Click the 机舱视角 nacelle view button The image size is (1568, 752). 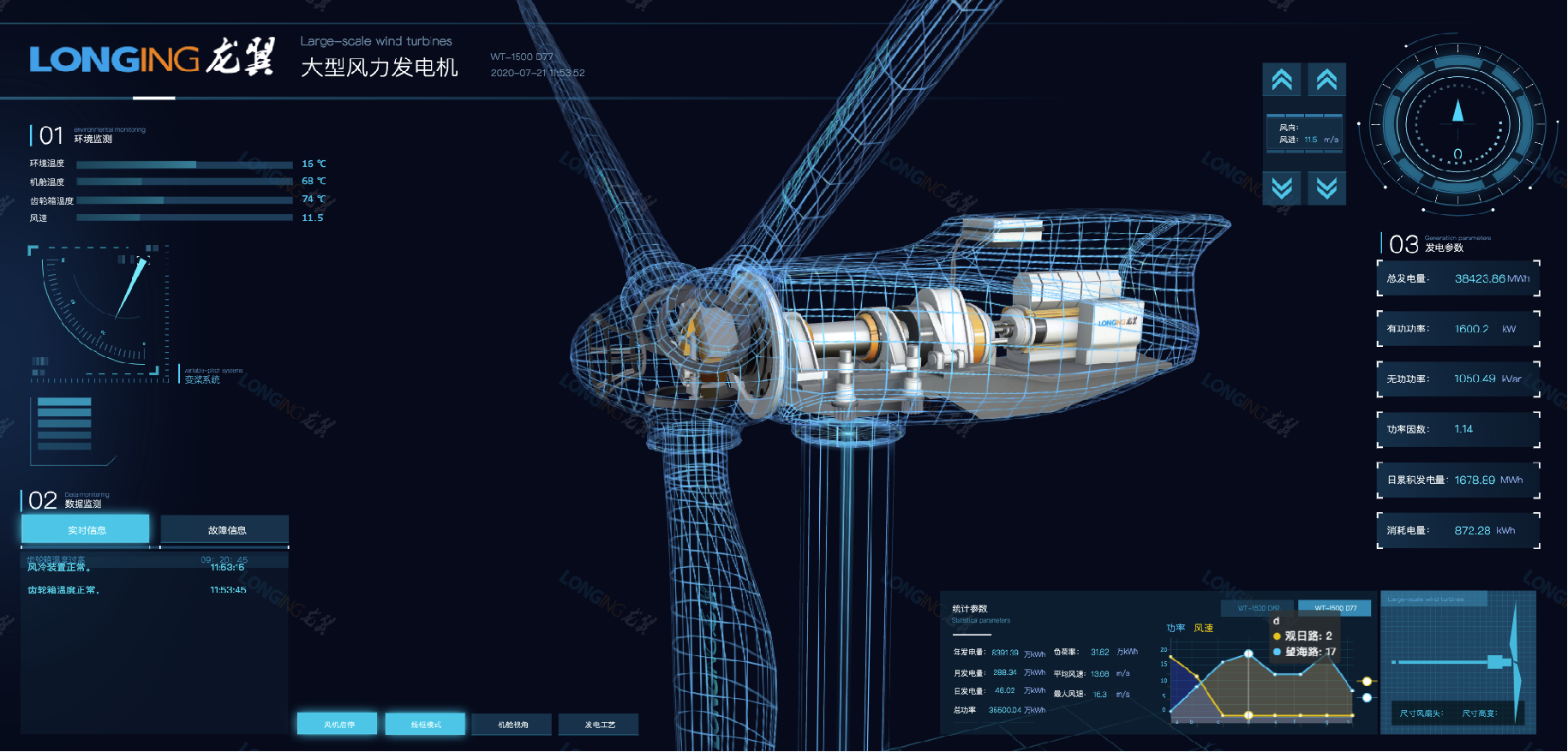[513, 724]
